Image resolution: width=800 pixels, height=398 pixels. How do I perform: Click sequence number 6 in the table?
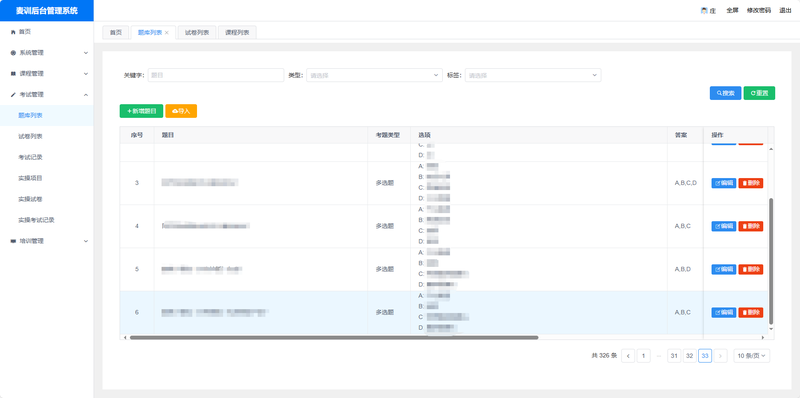(137, 312)
